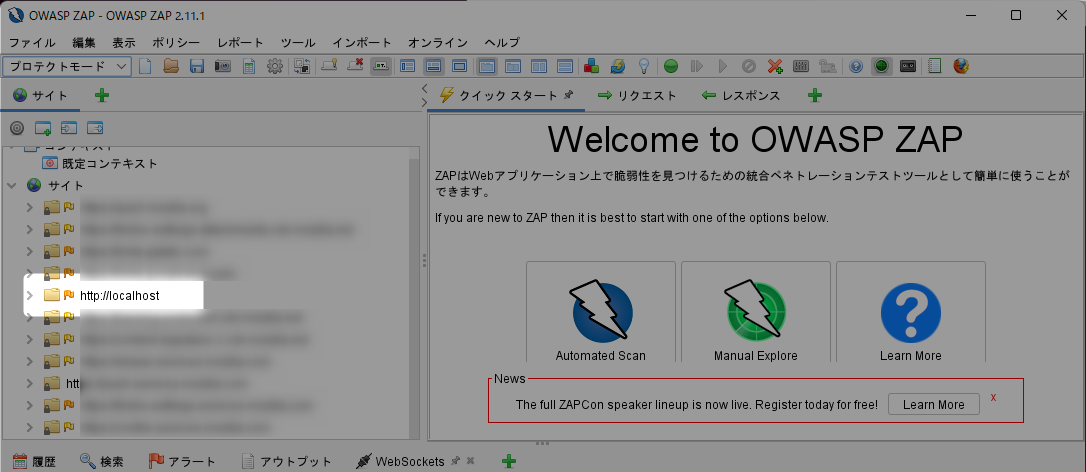1086x472 pixels.
Task: Click the tab icon with red X
Action: (x=355, y=67)
